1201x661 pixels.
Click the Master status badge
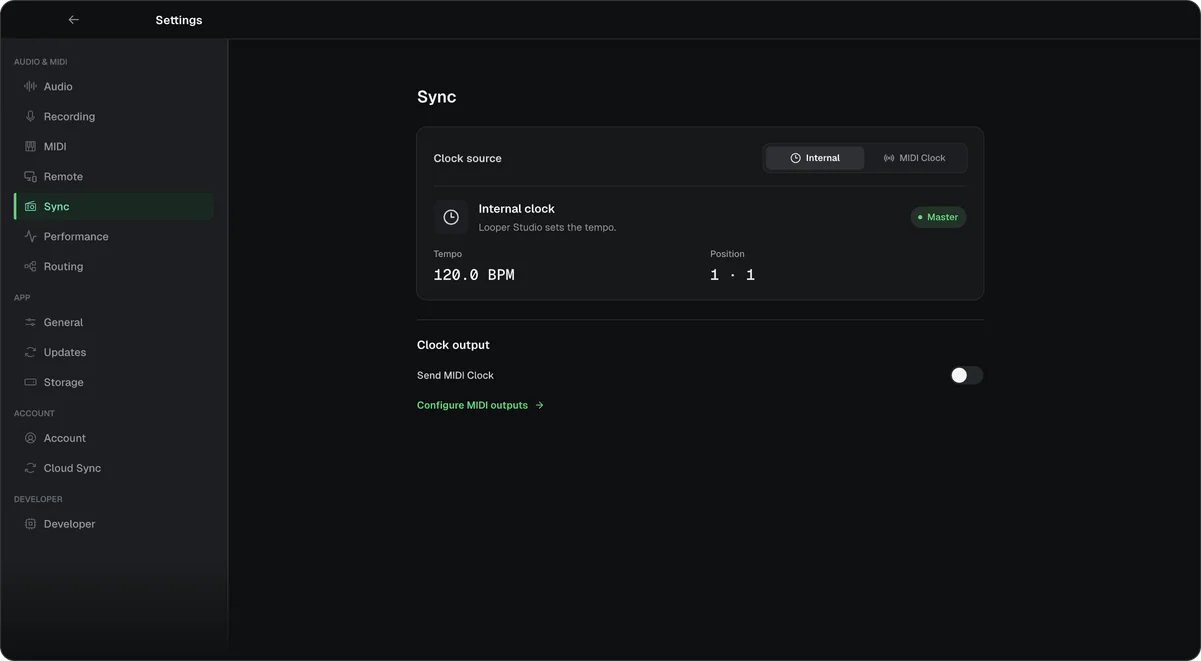click(938, 217)
